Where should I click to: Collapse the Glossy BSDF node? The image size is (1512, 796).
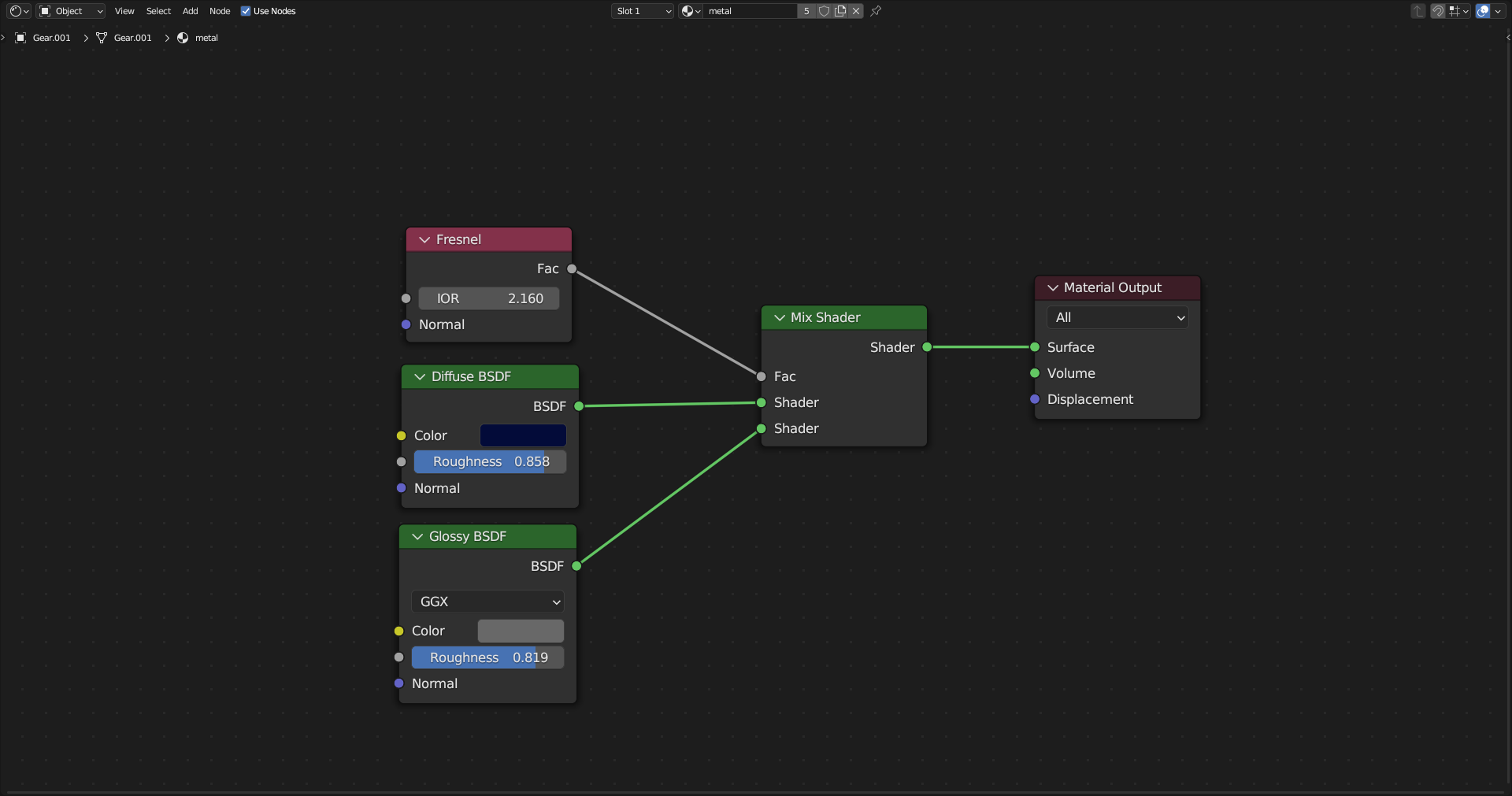(417, 536)
